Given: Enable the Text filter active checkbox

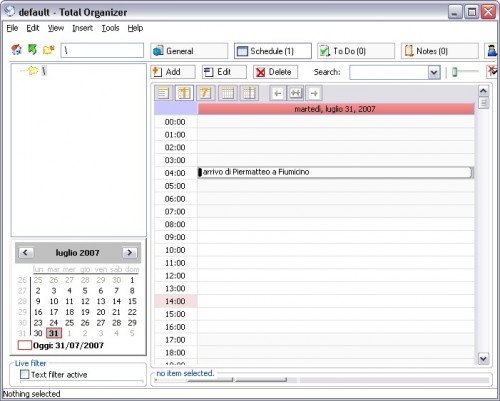Looking at the screenshot, I should [x=25, y=374].
